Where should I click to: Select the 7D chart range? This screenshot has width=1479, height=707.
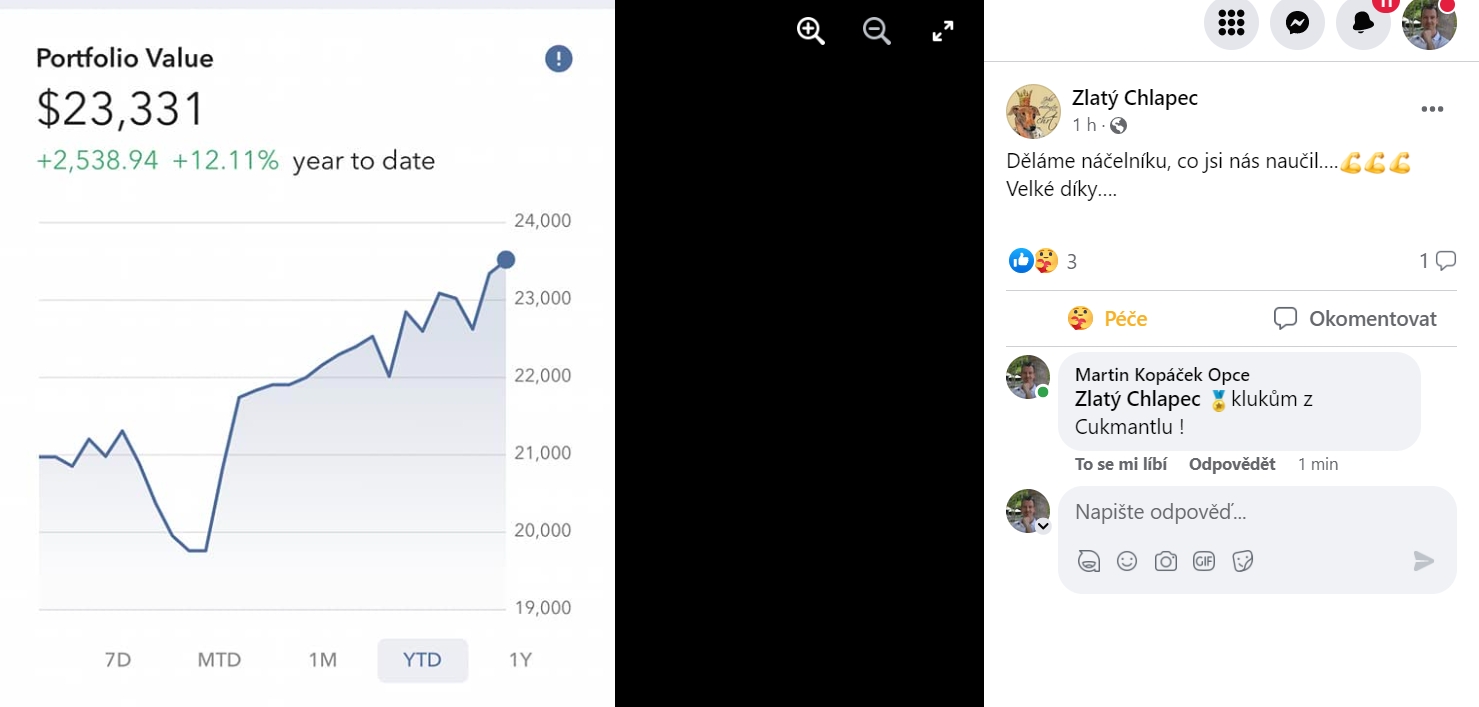pos(118,660)
